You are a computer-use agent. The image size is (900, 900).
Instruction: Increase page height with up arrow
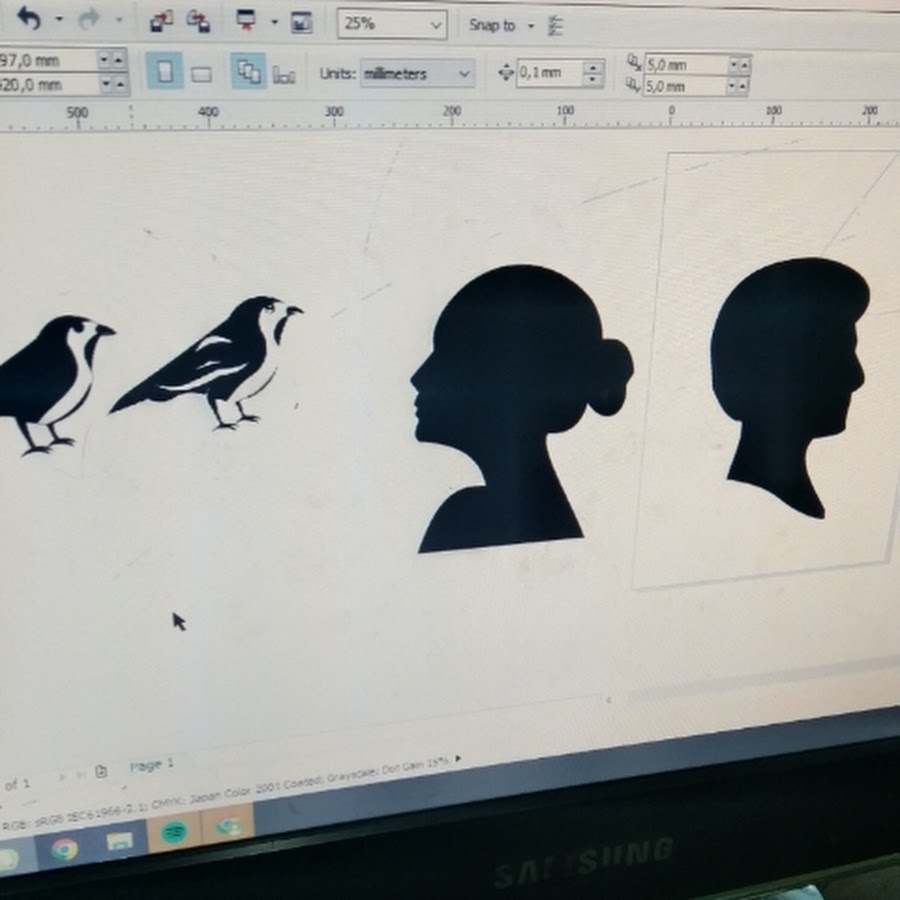tap(119, 84)
